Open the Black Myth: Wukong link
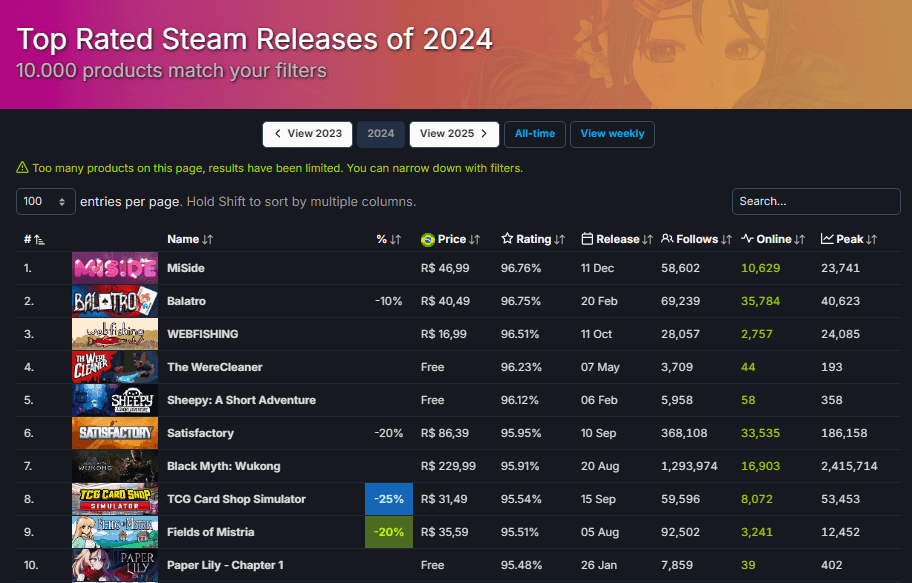 coord(223,466)
